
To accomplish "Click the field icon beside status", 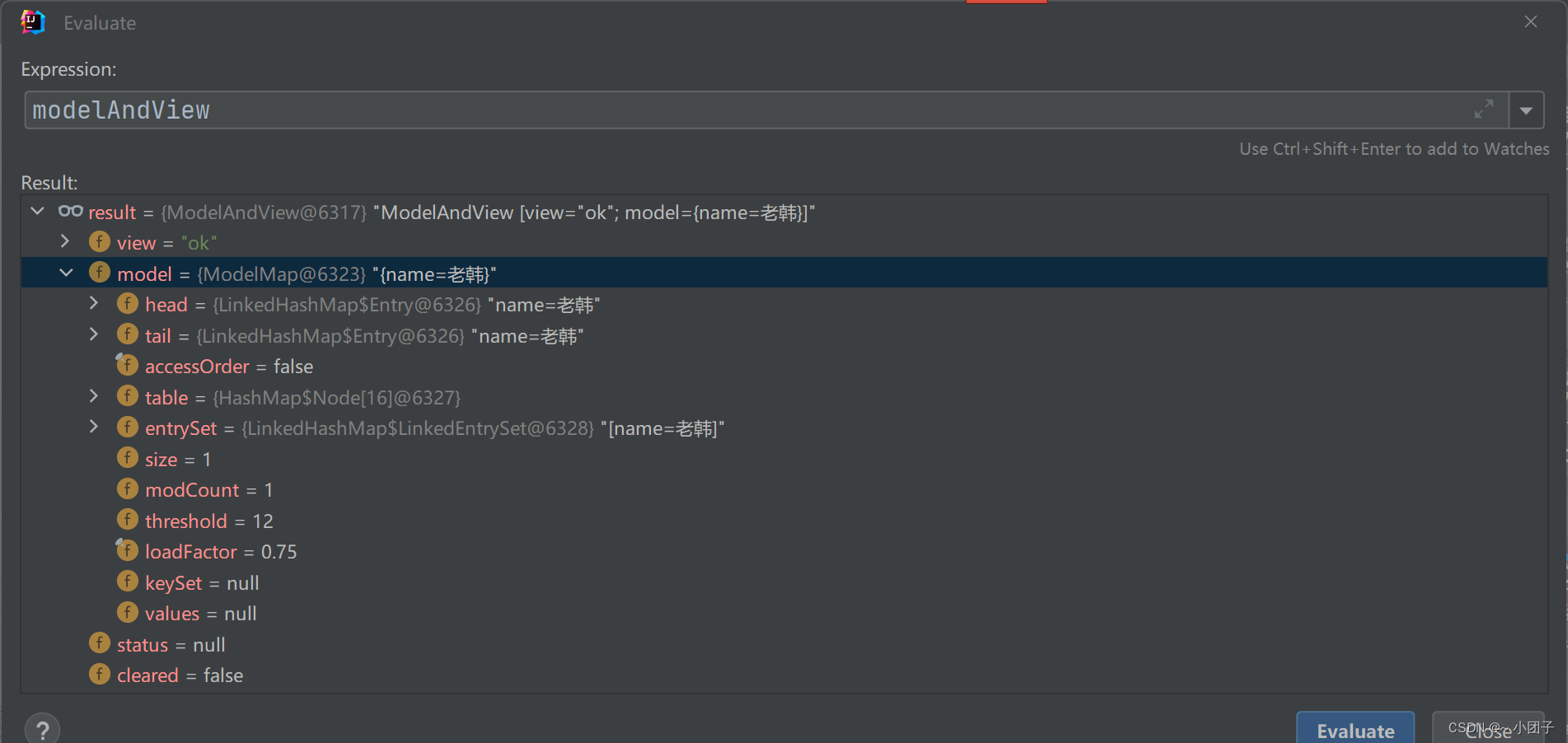I will (100, 643).
